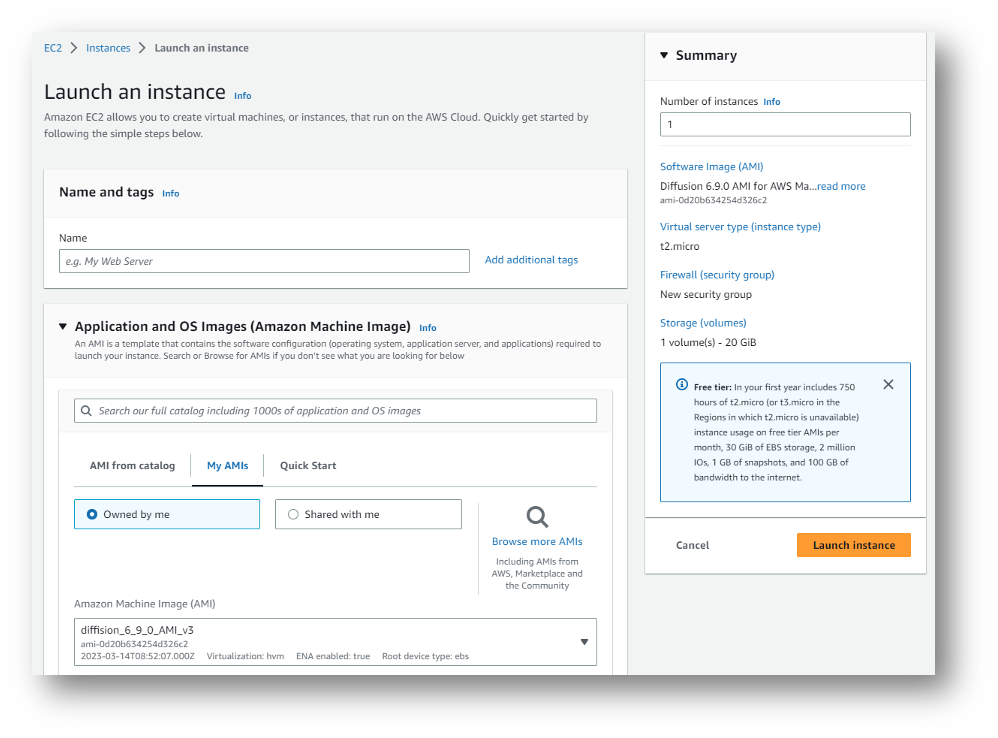Click inside the Name input field
Image resolution: width=998 pixels, height=738 pixels.
point(263,260)
